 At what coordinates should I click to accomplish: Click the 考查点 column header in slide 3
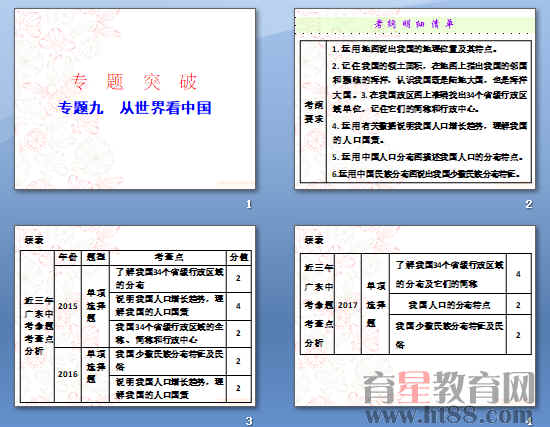click(168, 258)
